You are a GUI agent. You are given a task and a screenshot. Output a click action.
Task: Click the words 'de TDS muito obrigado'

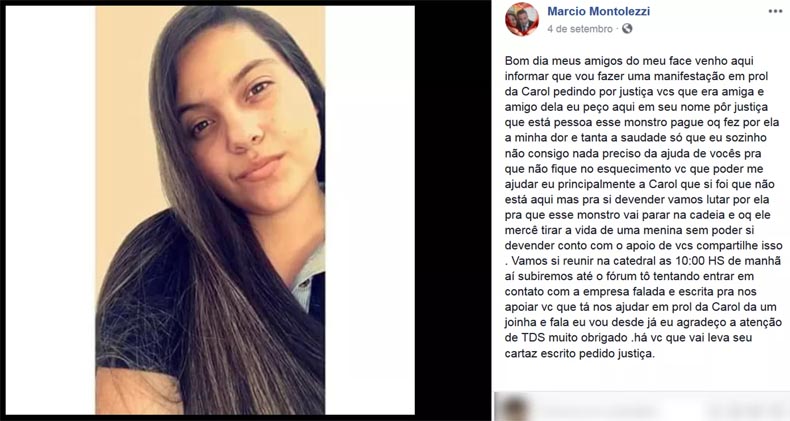pyautogui.click(x=560, y=337)
